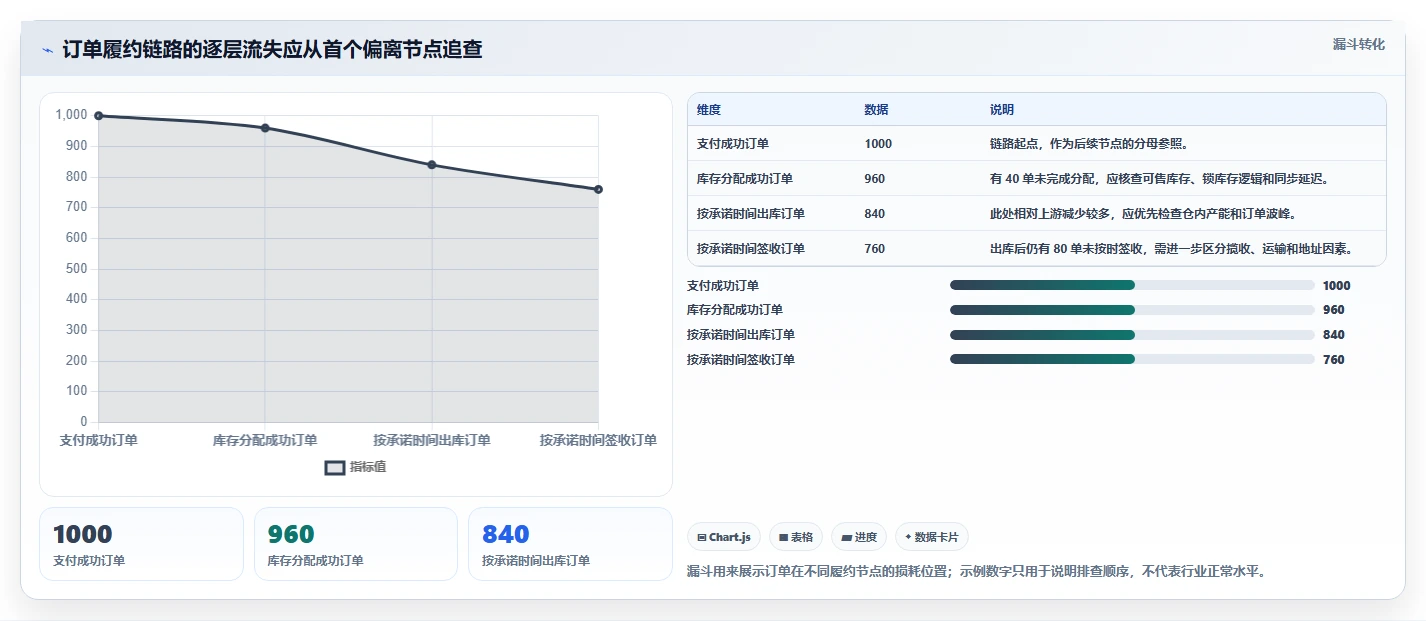Click description 链路起点，作为后续节点的分母参照
This screenshot has width=1426, height=621.
point(1089,144)
